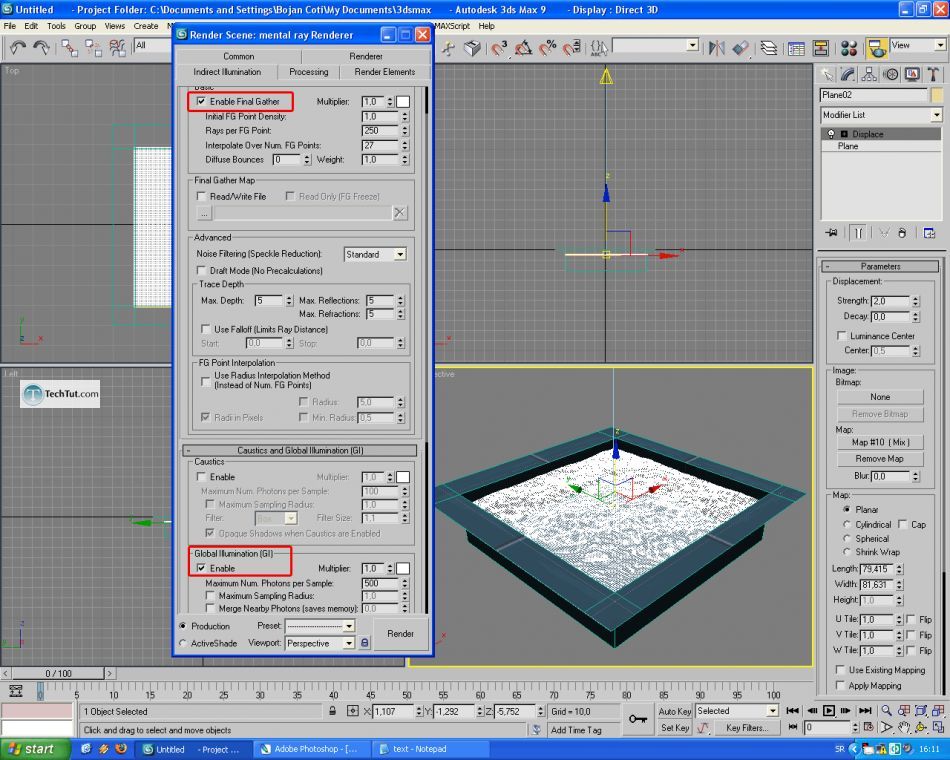Viewport: 950px width, 760px height.
Task: Switch to the Common tab
Action: [x=239, y=56]
